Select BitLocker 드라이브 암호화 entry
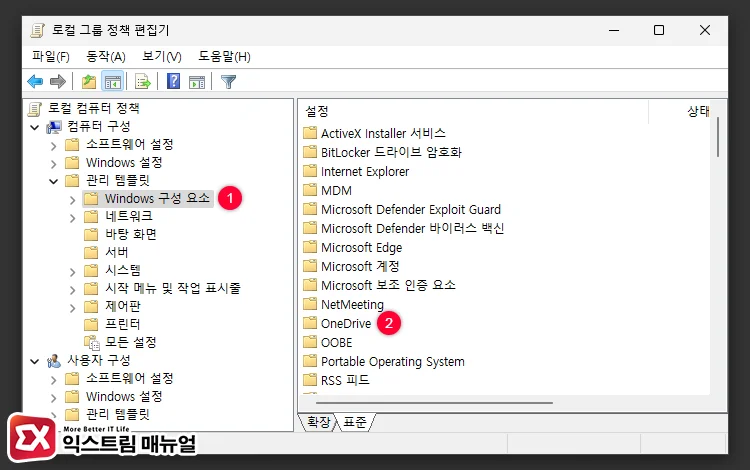Screen dimensions: 750x470 pos(391,152)
